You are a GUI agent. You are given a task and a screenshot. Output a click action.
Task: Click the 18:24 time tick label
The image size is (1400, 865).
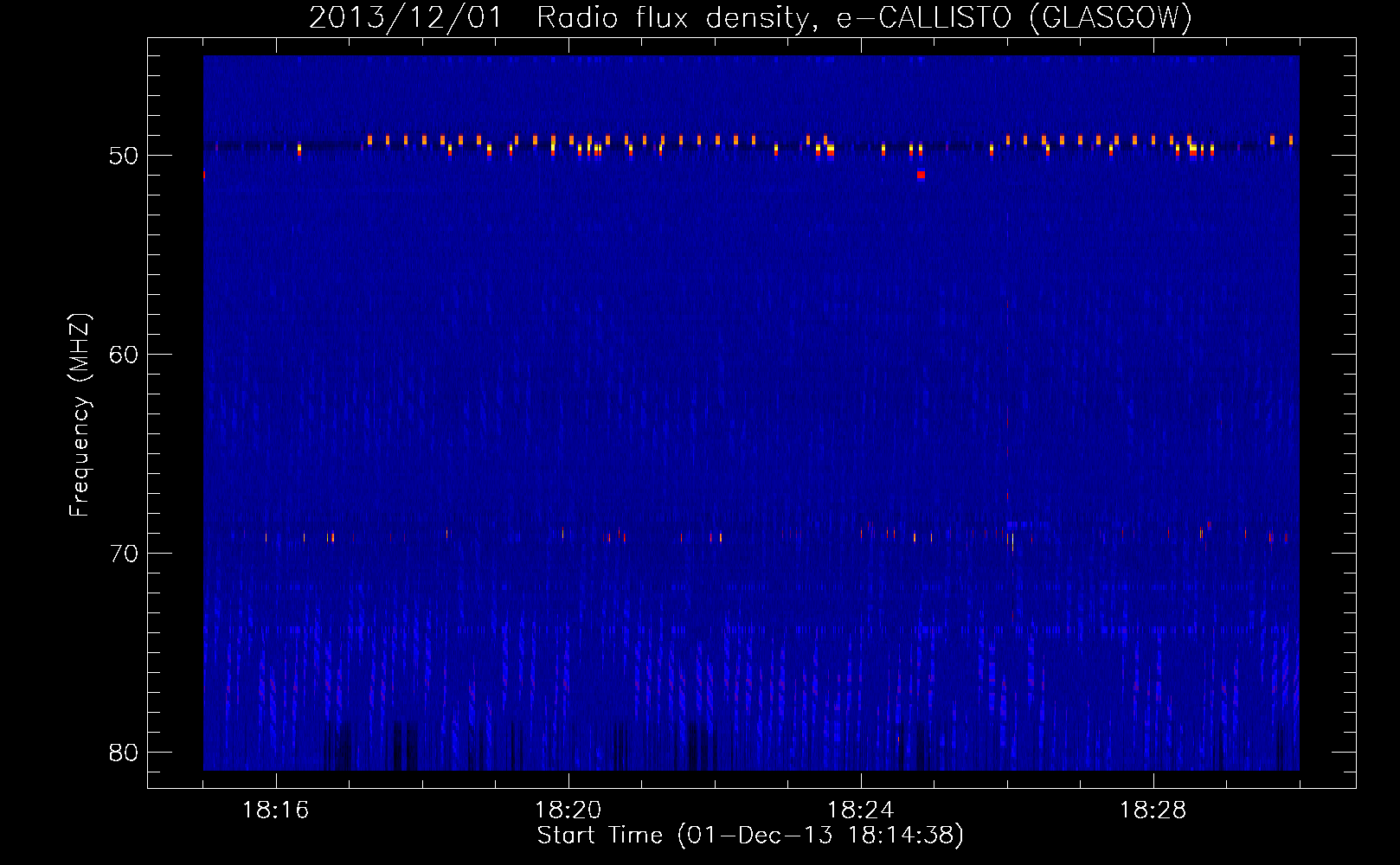point(861,811)
